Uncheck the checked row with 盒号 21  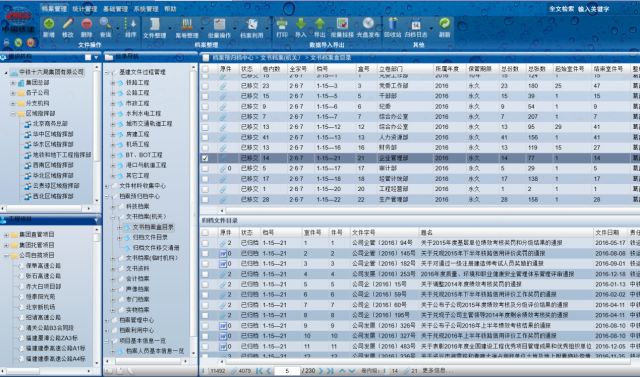point(205,158)
